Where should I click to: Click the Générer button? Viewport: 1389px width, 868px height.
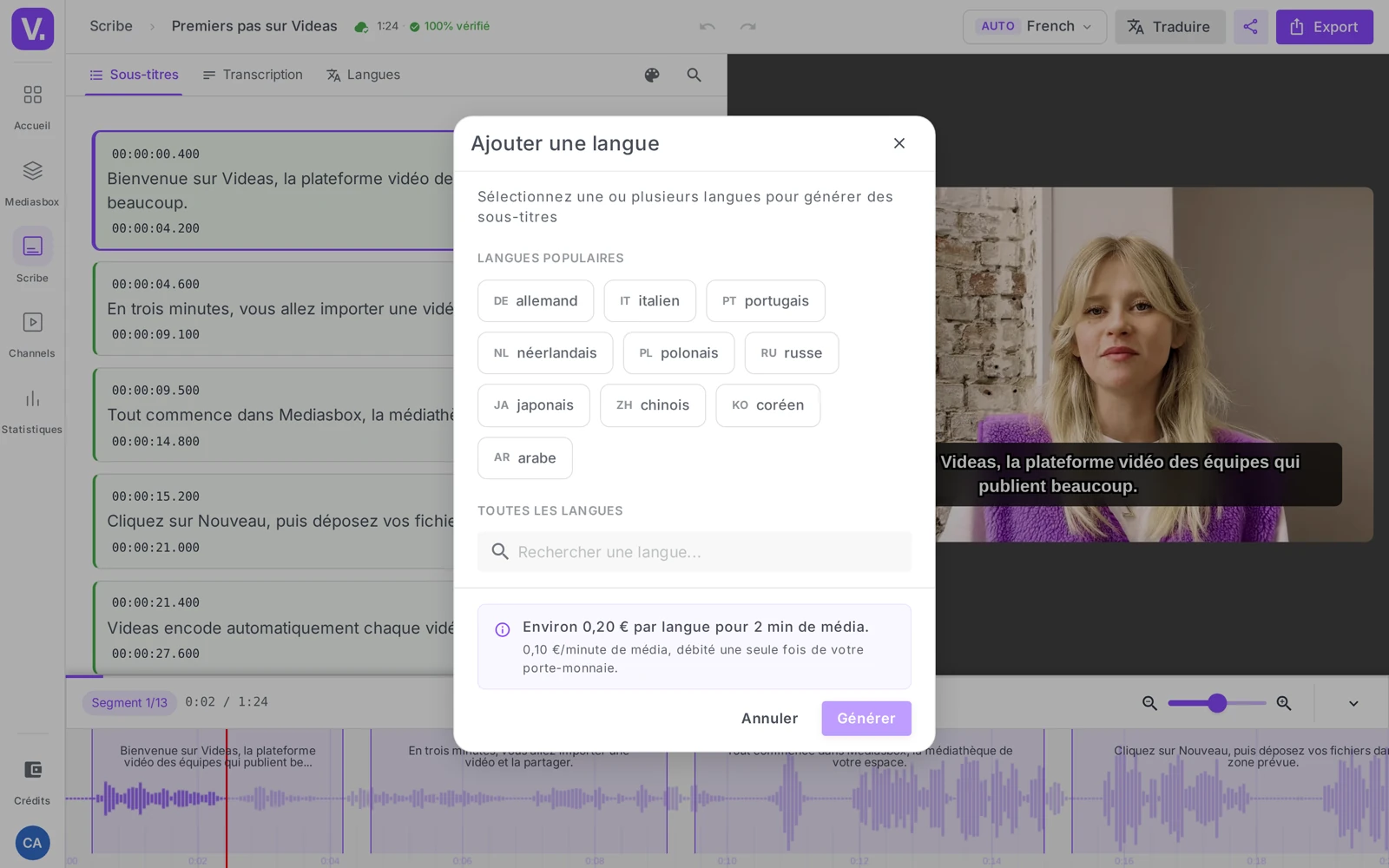pyautogui.click(x=866, y=719)
